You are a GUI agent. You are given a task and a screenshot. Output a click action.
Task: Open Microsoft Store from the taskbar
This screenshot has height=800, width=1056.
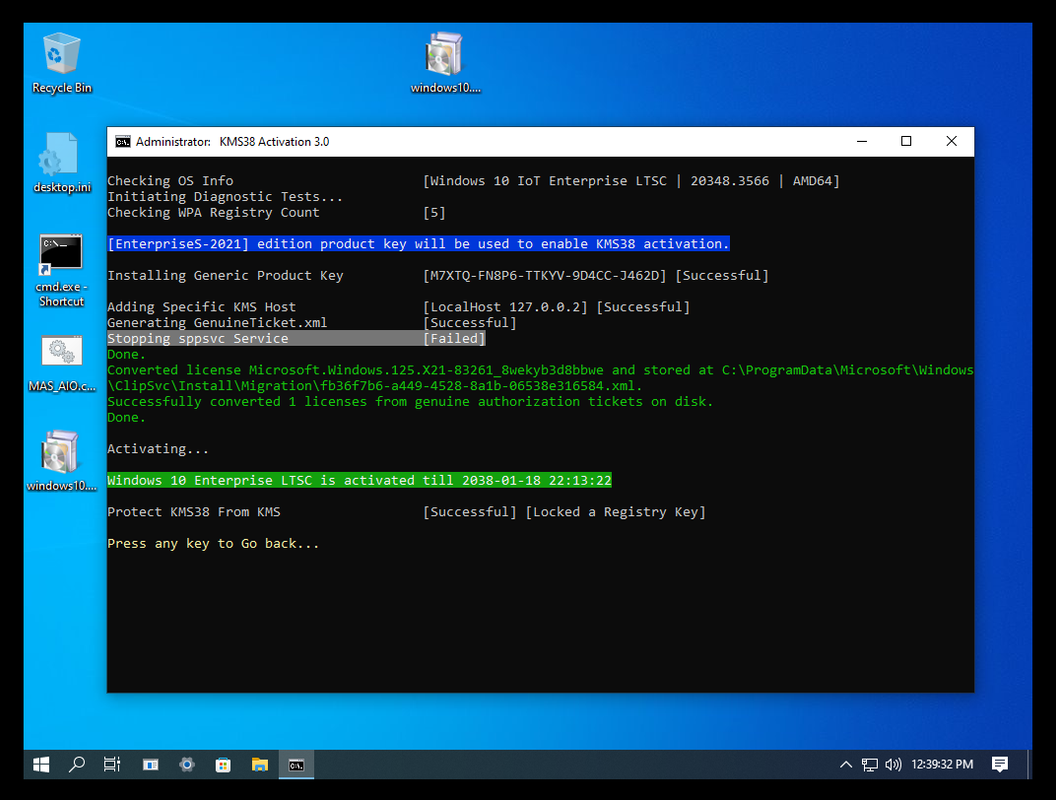click(224, 764)
